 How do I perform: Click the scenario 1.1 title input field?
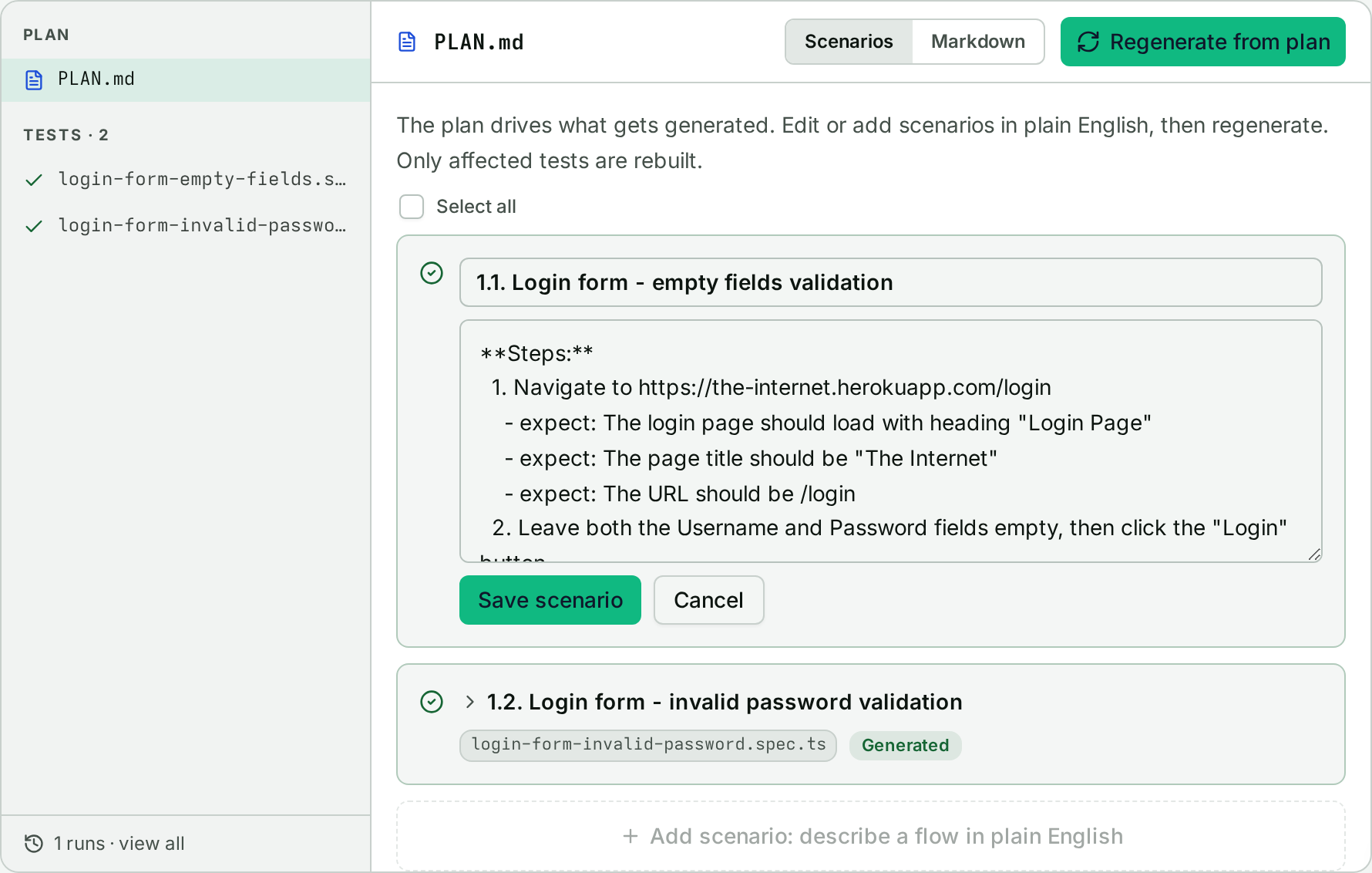point(891,282)
